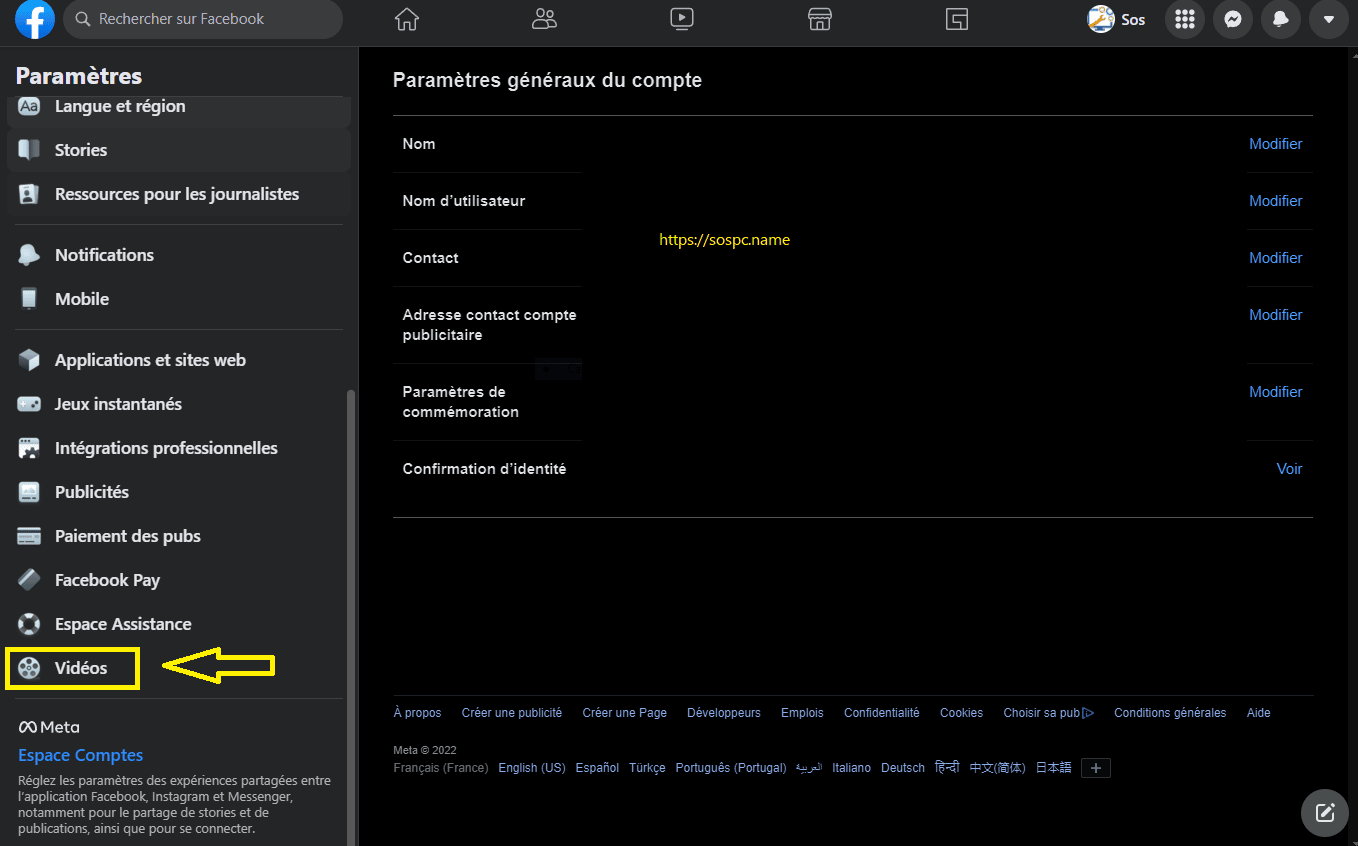The image size is (1358, 846).
Task: Open the Messenger icon
Action: click(1233, 19)
